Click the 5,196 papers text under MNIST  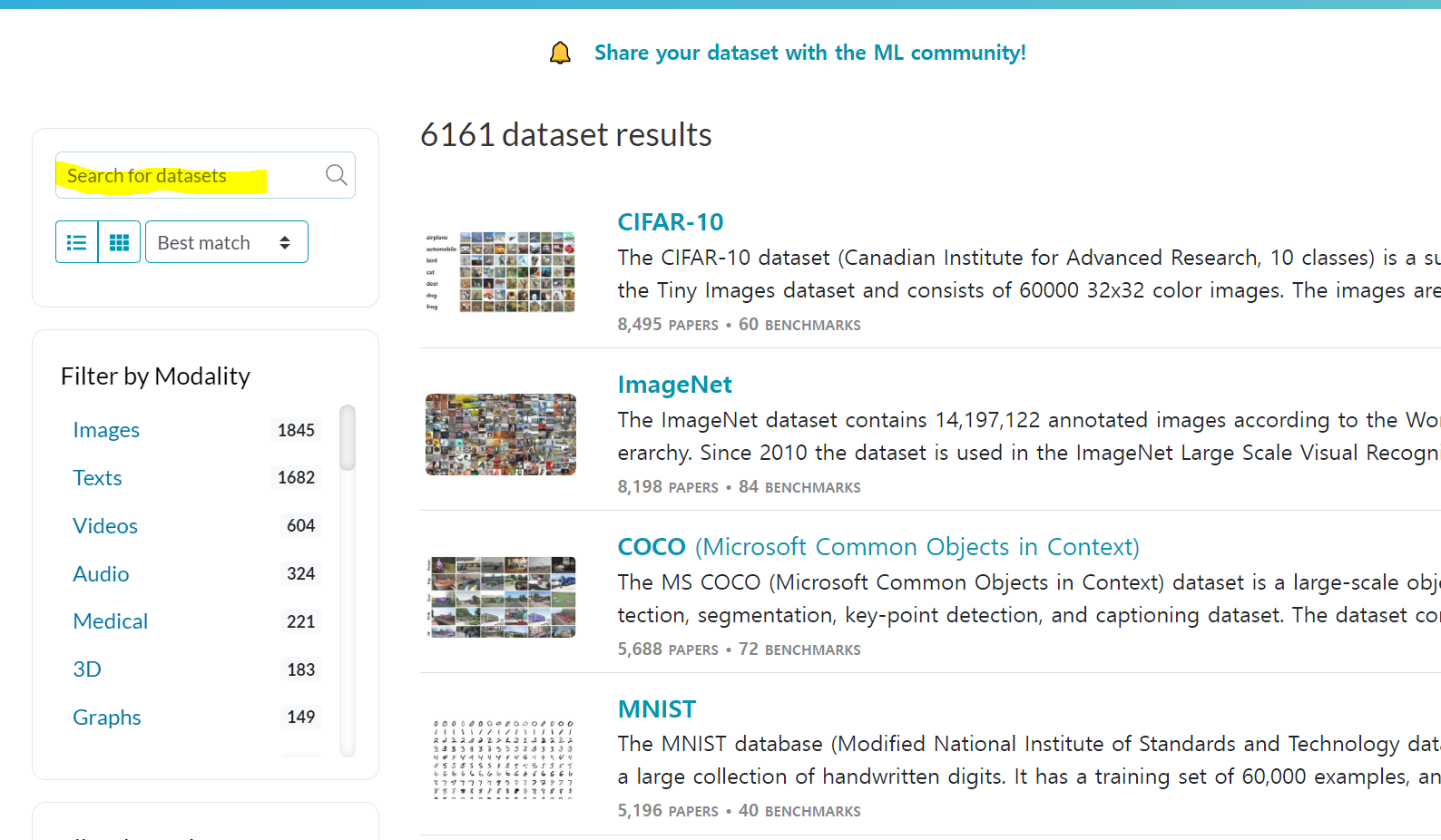tap(668, 811)
